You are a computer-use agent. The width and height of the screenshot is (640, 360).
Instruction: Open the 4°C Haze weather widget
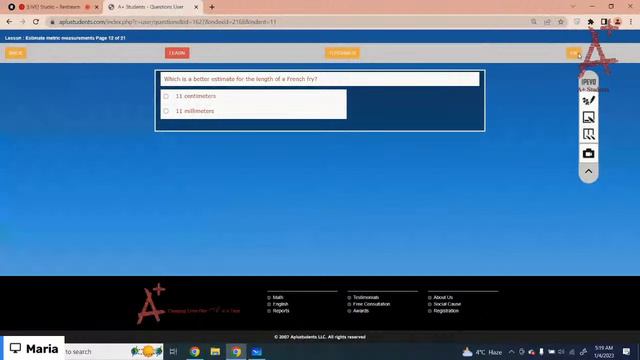482,352
